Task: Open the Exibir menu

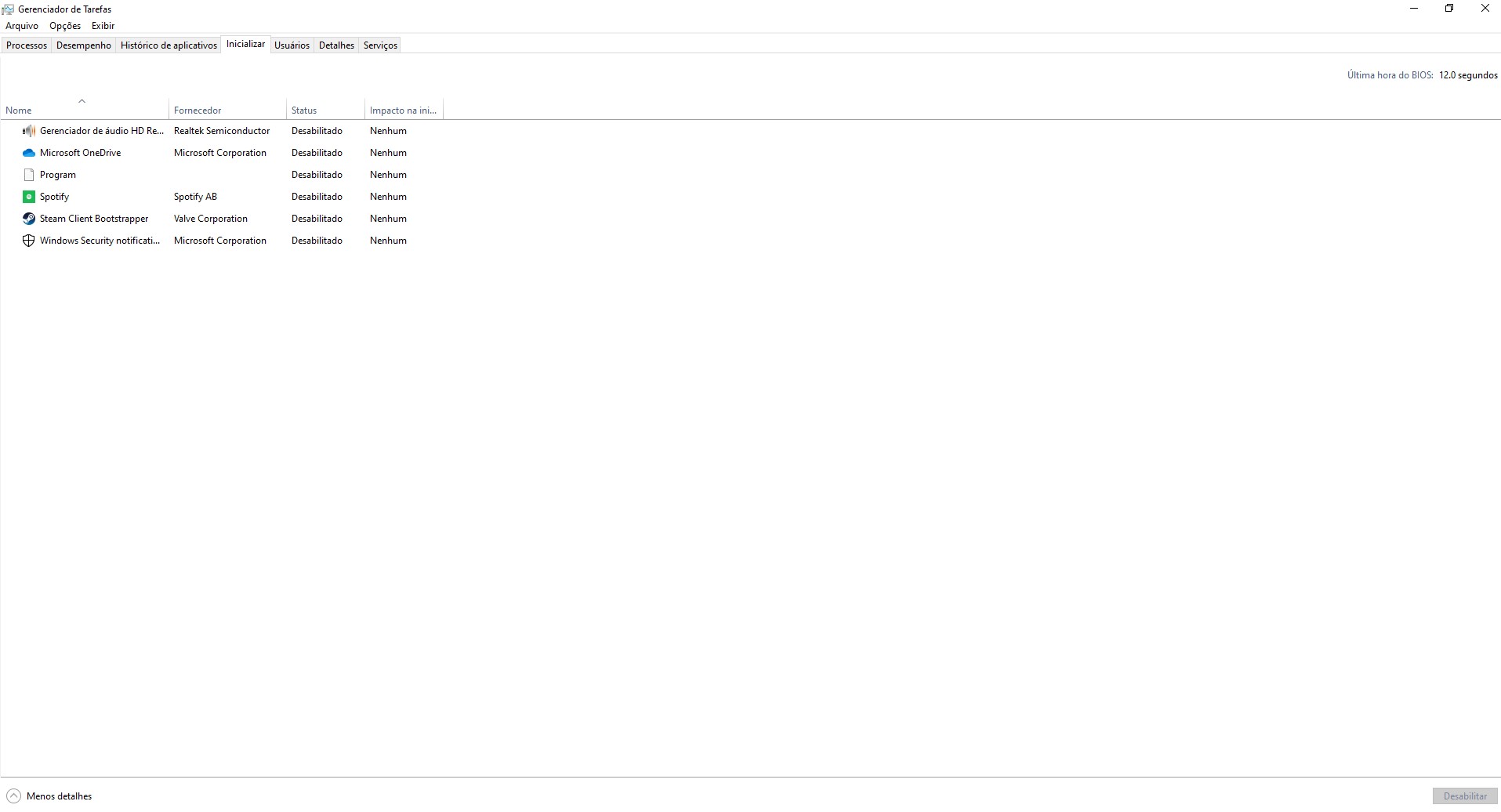Action: (x=103, y=26)
